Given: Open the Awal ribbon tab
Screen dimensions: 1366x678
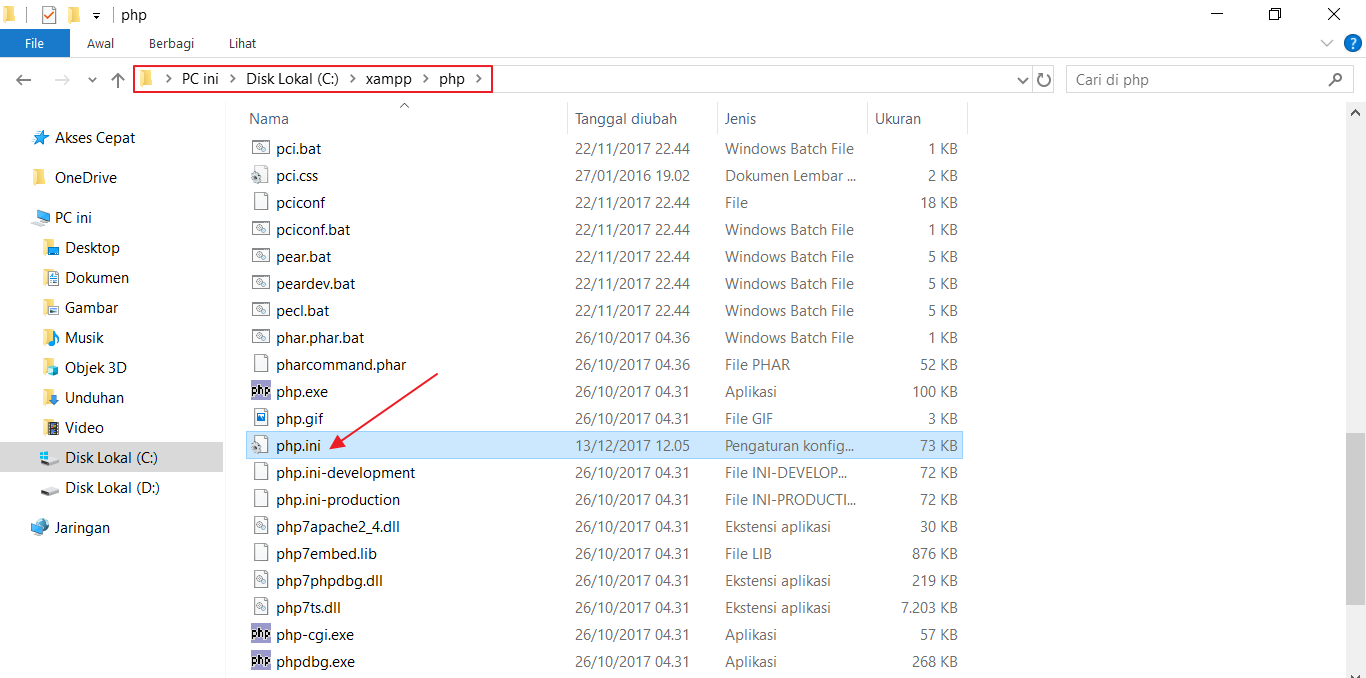Looking at the screenshot, I should [x=100, y=43].
